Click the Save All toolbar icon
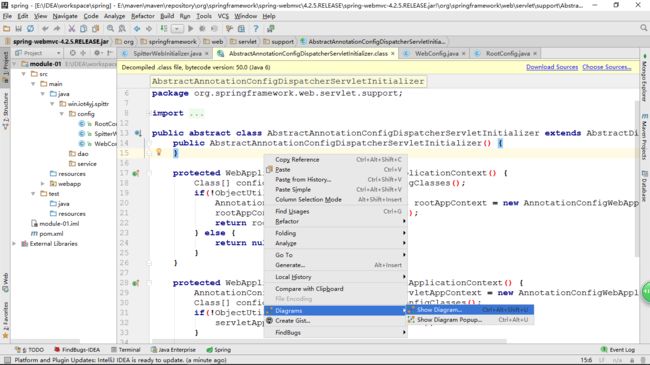The height and width of the screenshot is (365, 650). point(18,29)
